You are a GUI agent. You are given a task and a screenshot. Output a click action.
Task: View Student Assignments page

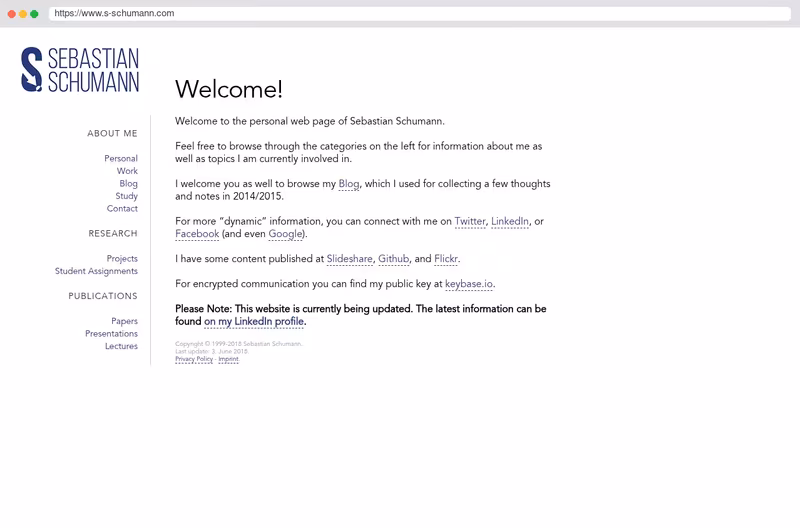pos(96,271)
